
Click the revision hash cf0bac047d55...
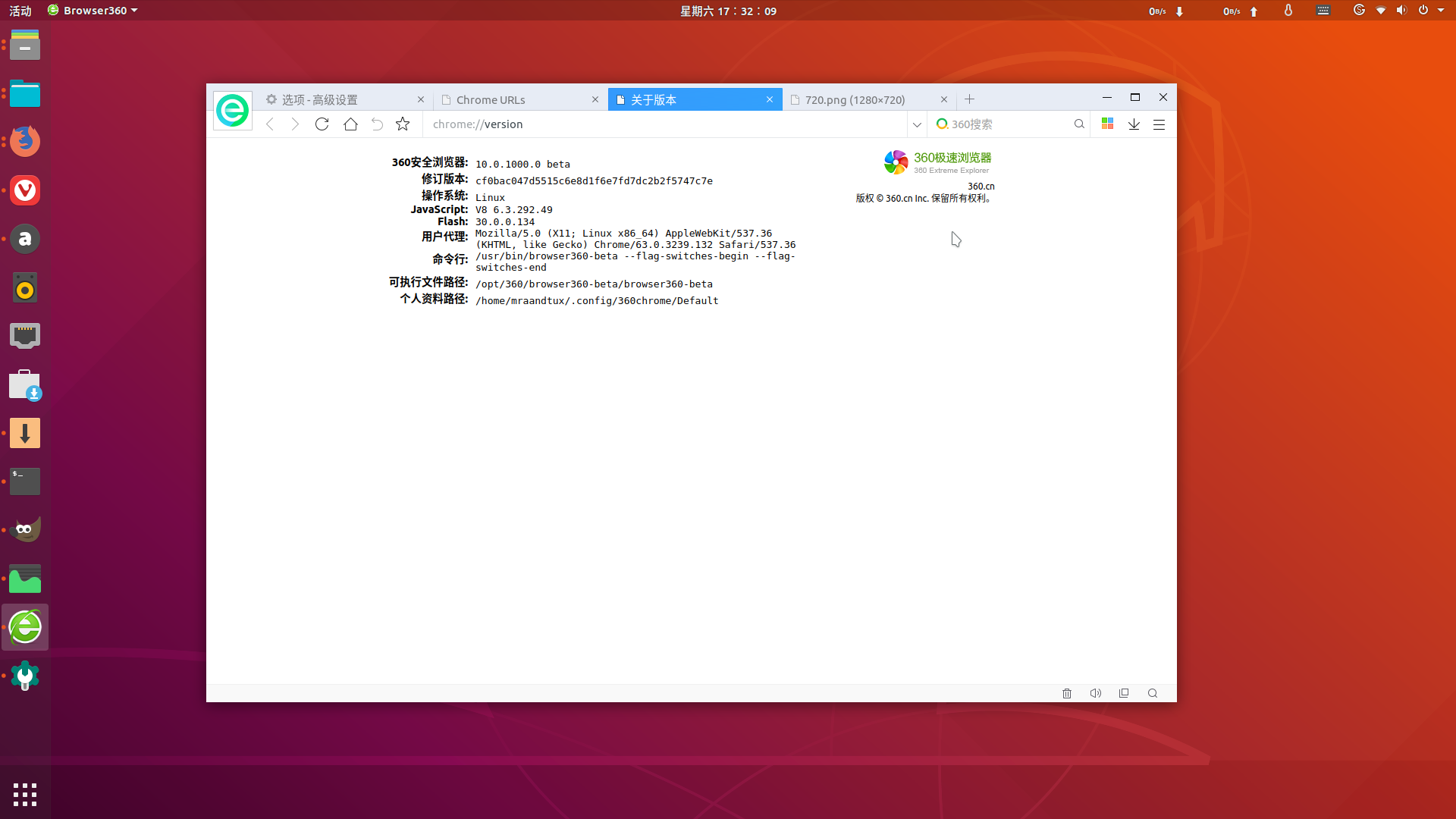pyautogui.click(x=594, y=181)
